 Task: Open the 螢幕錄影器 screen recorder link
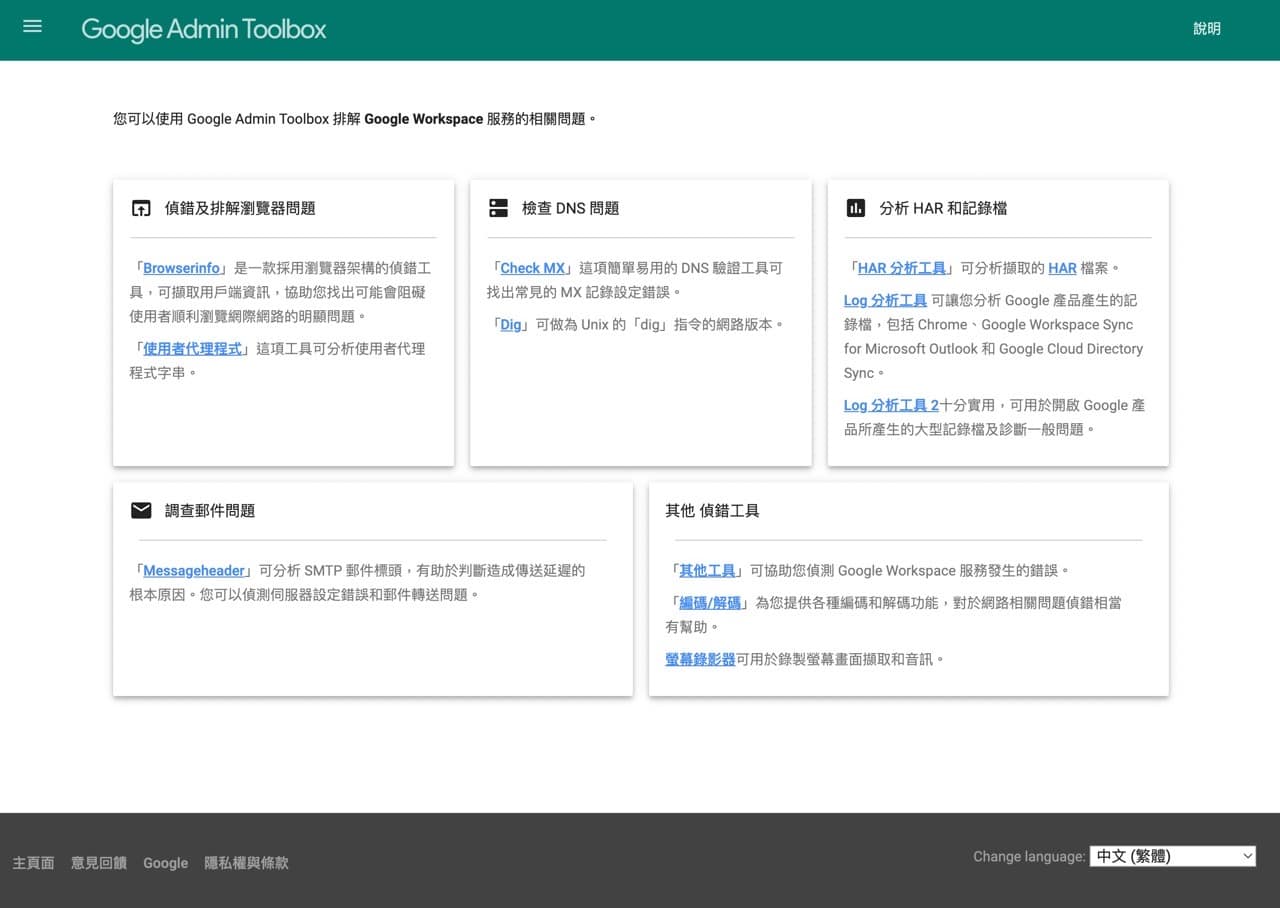point(700,659)
